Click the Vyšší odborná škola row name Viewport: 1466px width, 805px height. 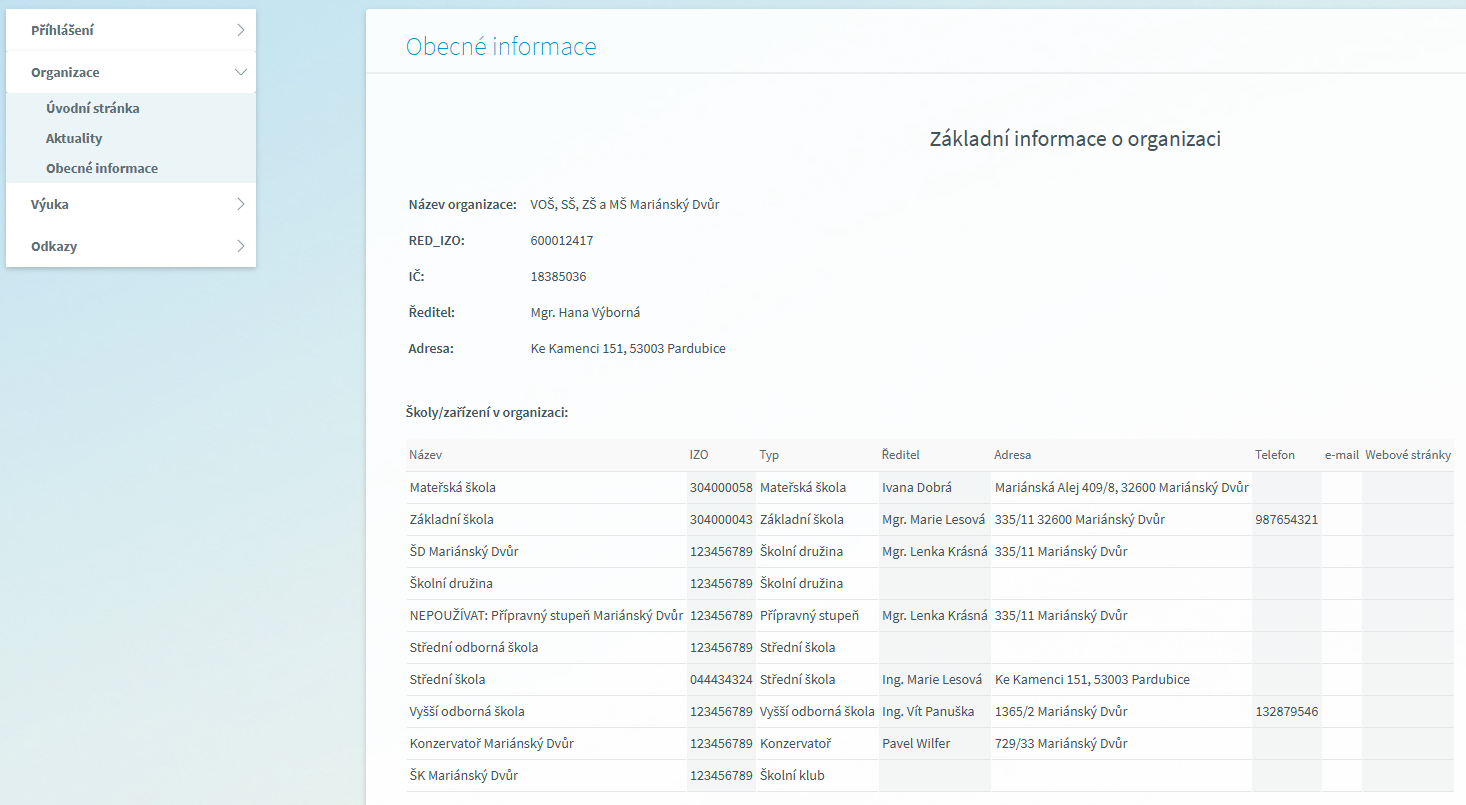click(x=467, y=712)
